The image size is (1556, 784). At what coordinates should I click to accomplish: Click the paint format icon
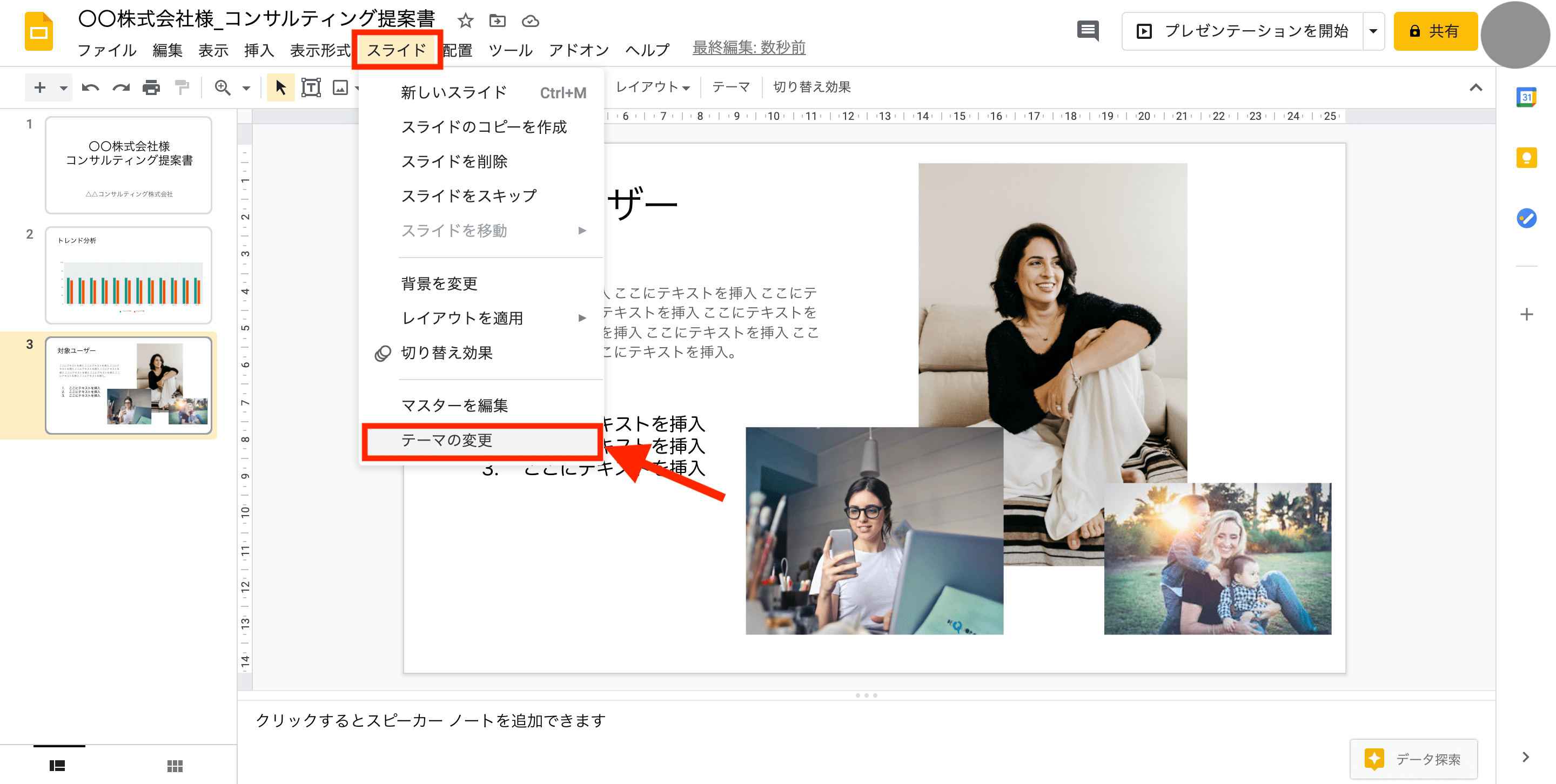tap(181, 88)
